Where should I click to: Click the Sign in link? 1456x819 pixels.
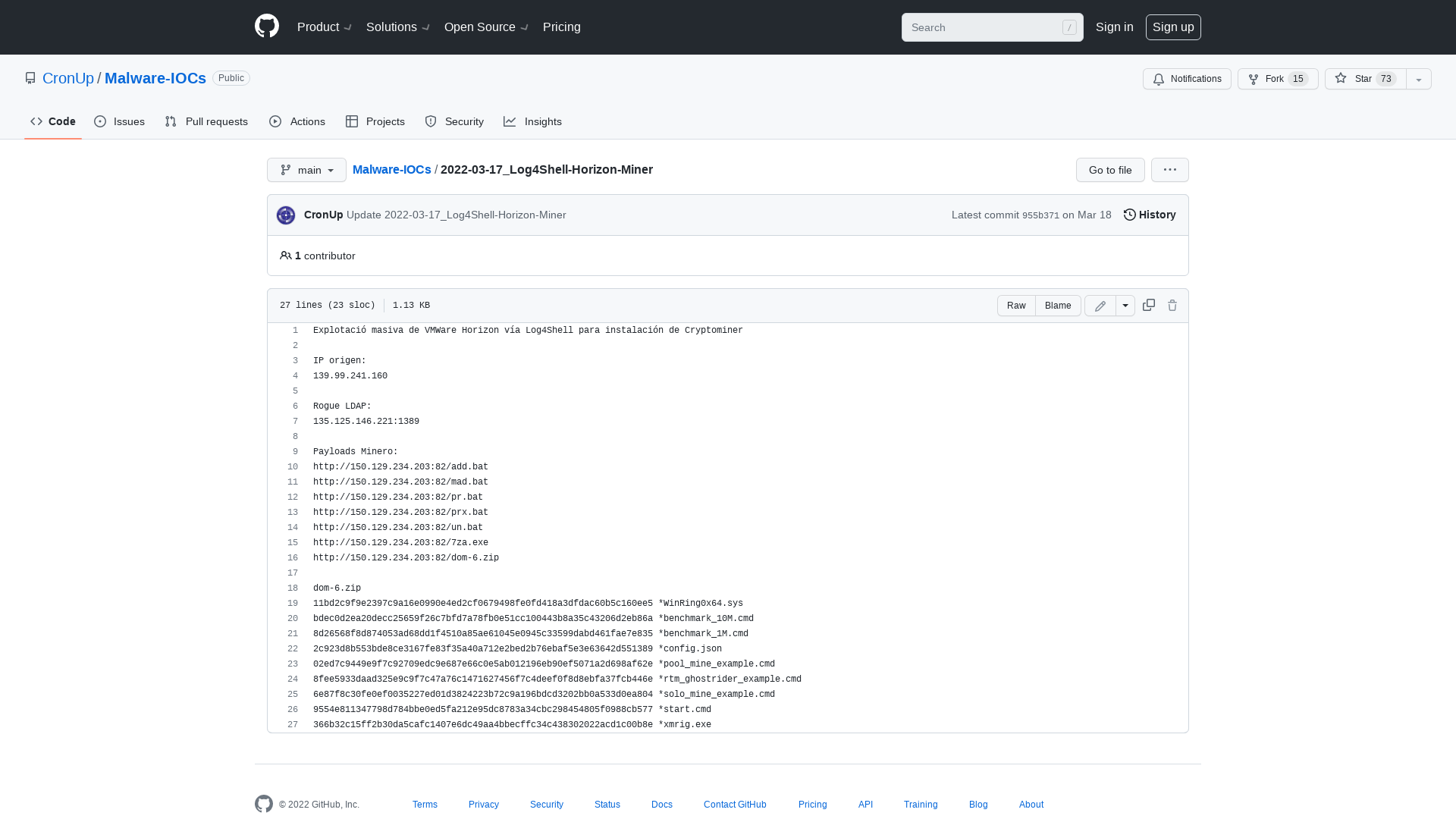tap(1114, 27)
